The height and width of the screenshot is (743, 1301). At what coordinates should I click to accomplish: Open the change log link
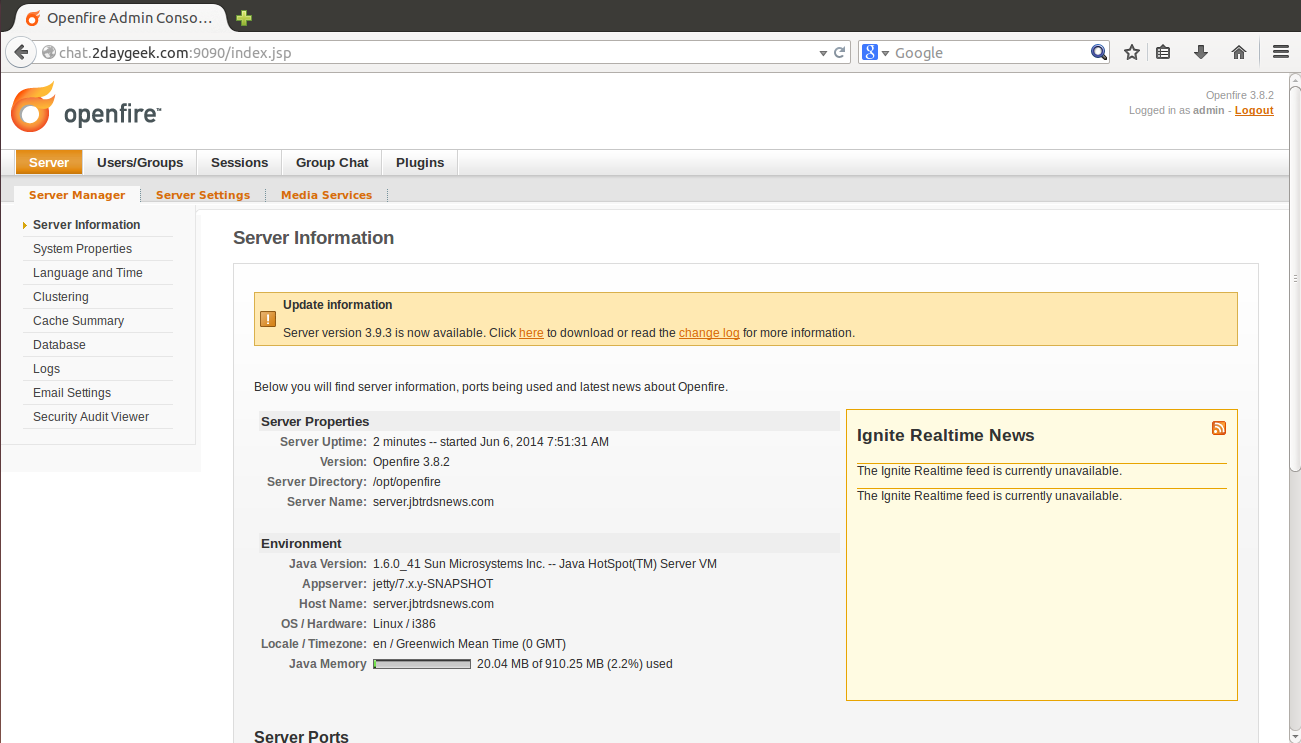(709, 333)
